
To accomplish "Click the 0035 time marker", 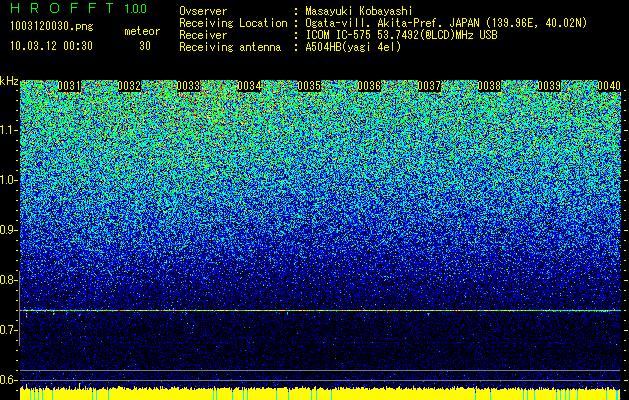I will pyautogui.click(x=309, y=86).
